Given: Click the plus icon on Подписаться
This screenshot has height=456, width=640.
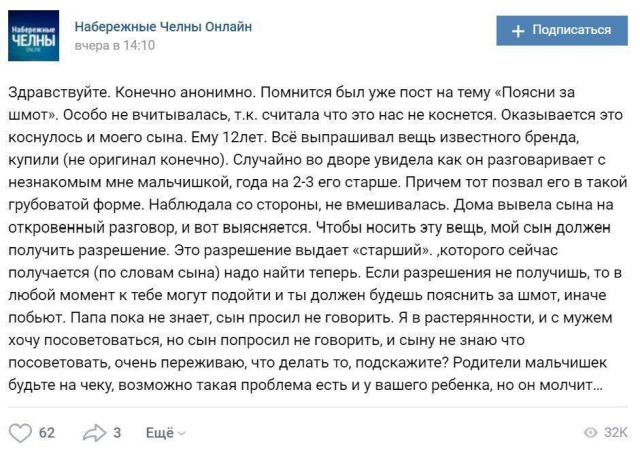Looking at the screenshot, I should pyautogui.click(x=518, y=30).
